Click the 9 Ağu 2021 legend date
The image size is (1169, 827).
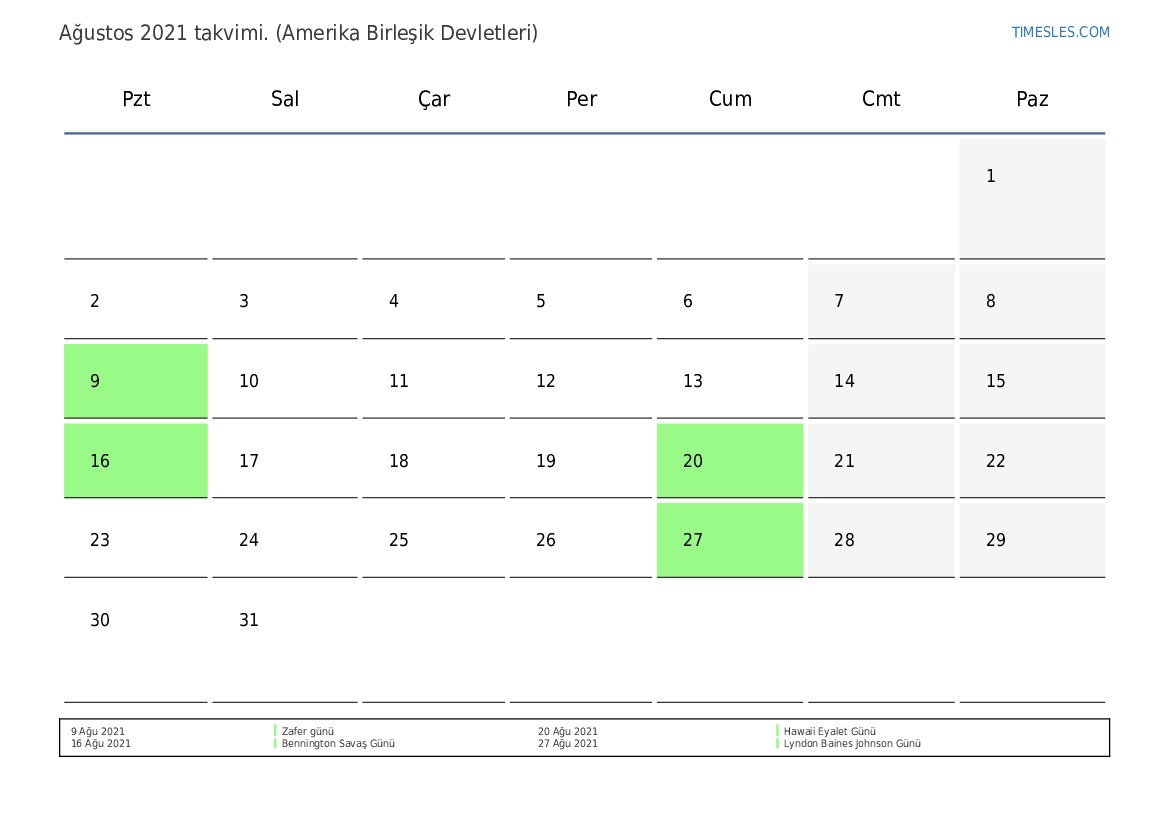click(98, 732)
